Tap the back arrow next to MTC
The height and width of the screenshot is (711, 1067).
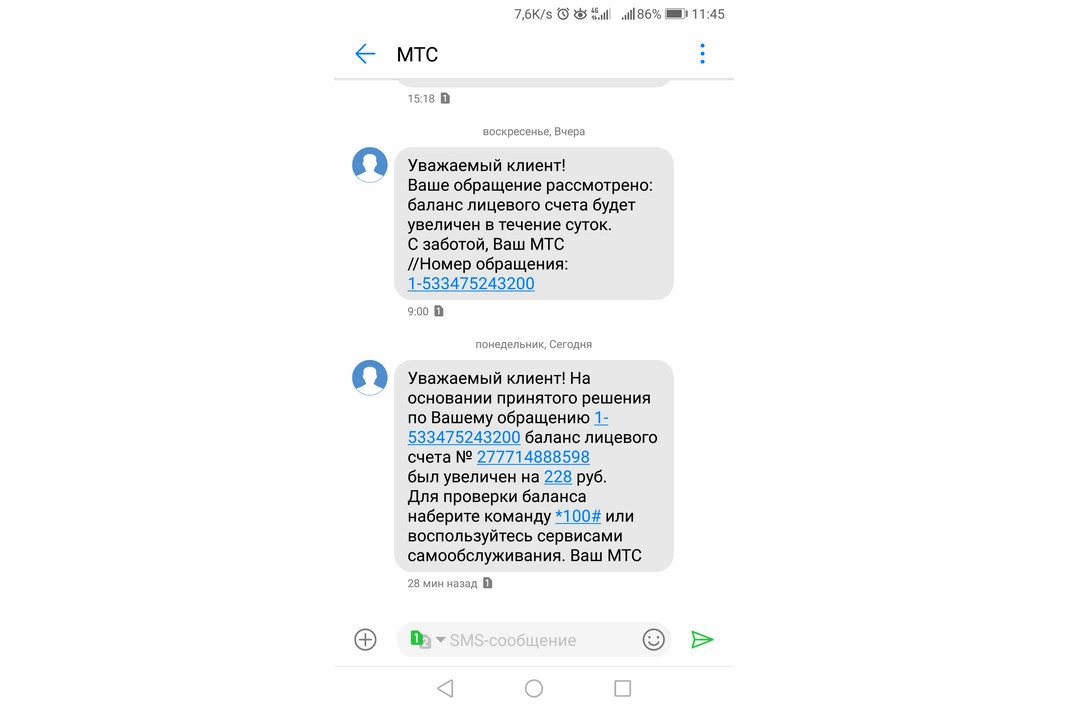point(365,54)
